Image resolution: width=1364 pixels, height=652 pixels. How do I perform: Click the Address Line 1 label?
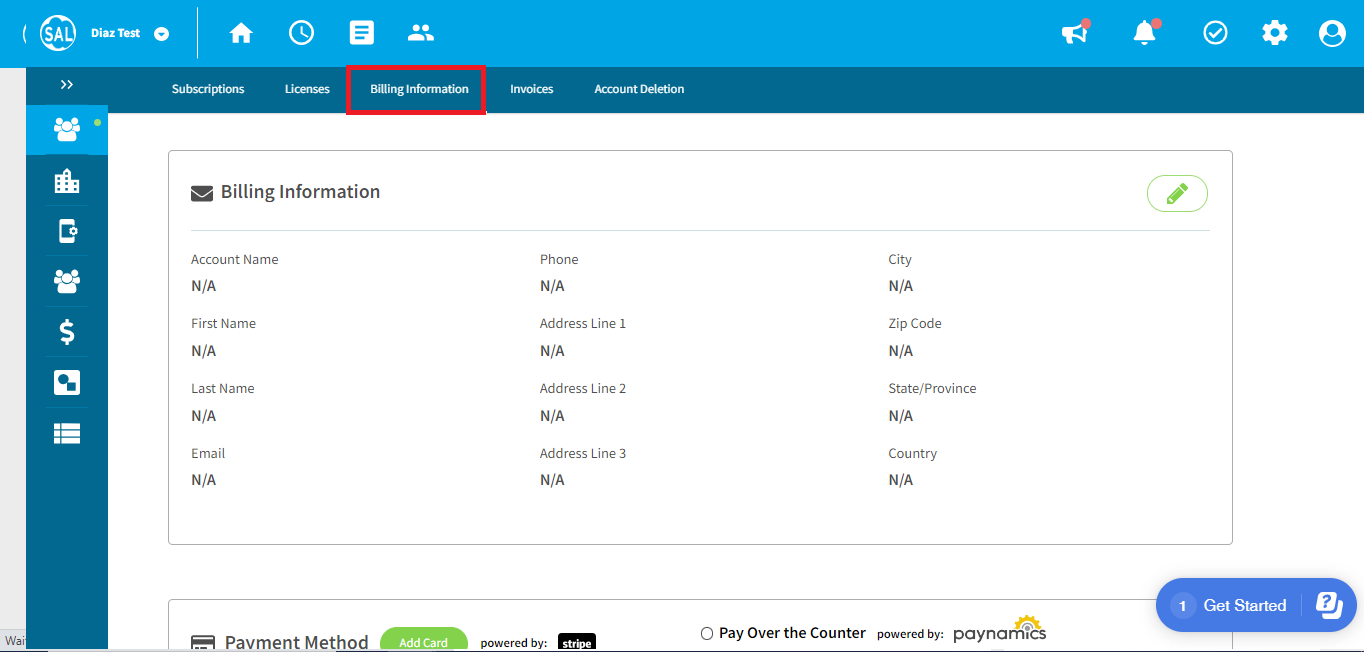pos(583,323)
